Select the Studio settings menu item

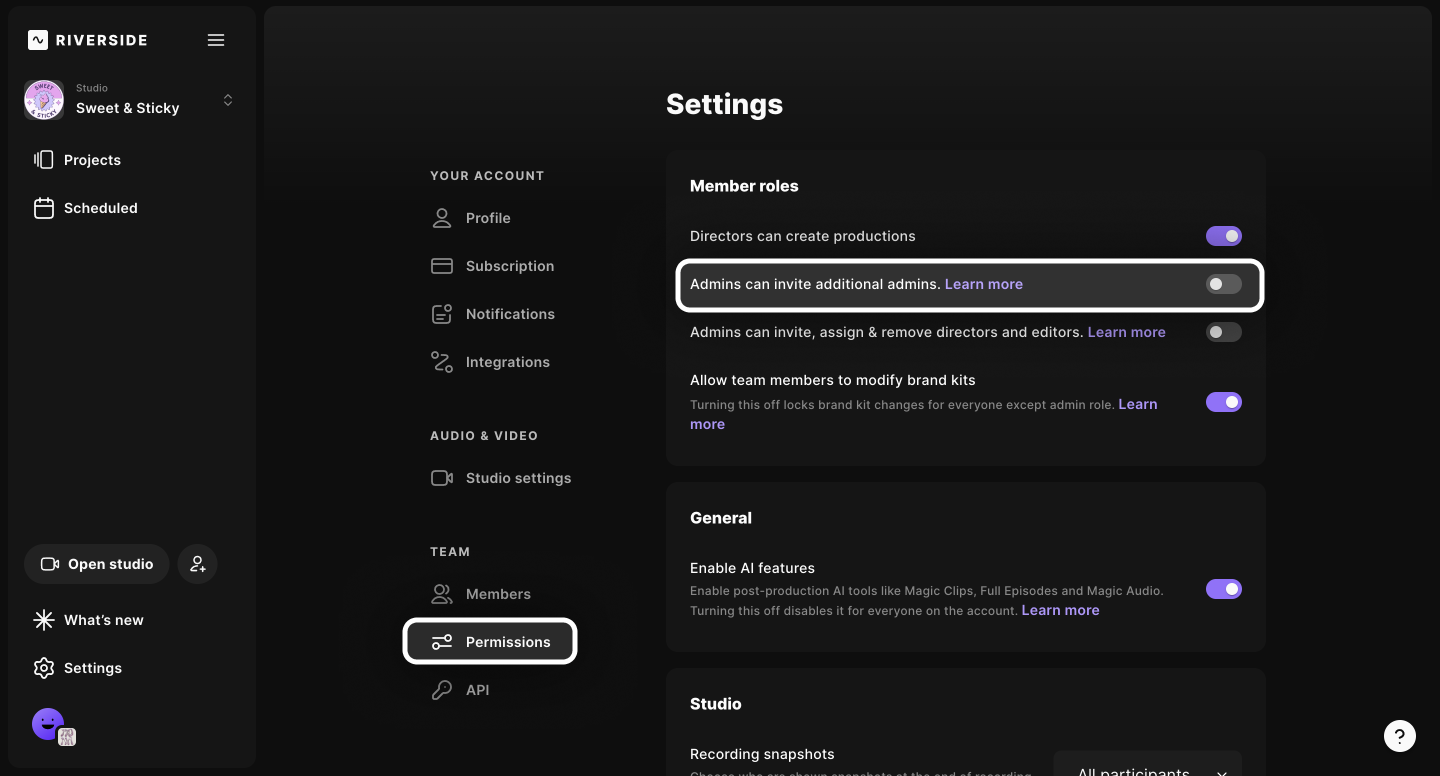[517, 478]
